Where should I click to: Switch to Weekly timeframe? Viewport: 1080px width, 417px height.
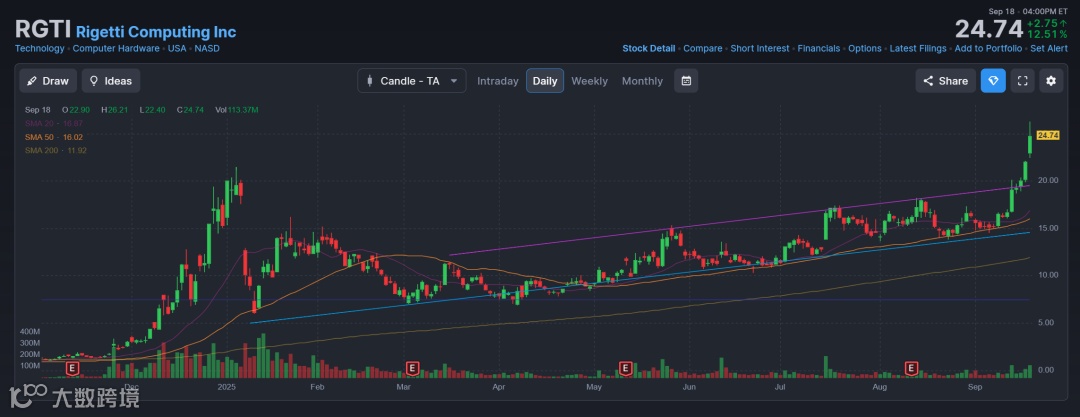click(x=590, y=81)
